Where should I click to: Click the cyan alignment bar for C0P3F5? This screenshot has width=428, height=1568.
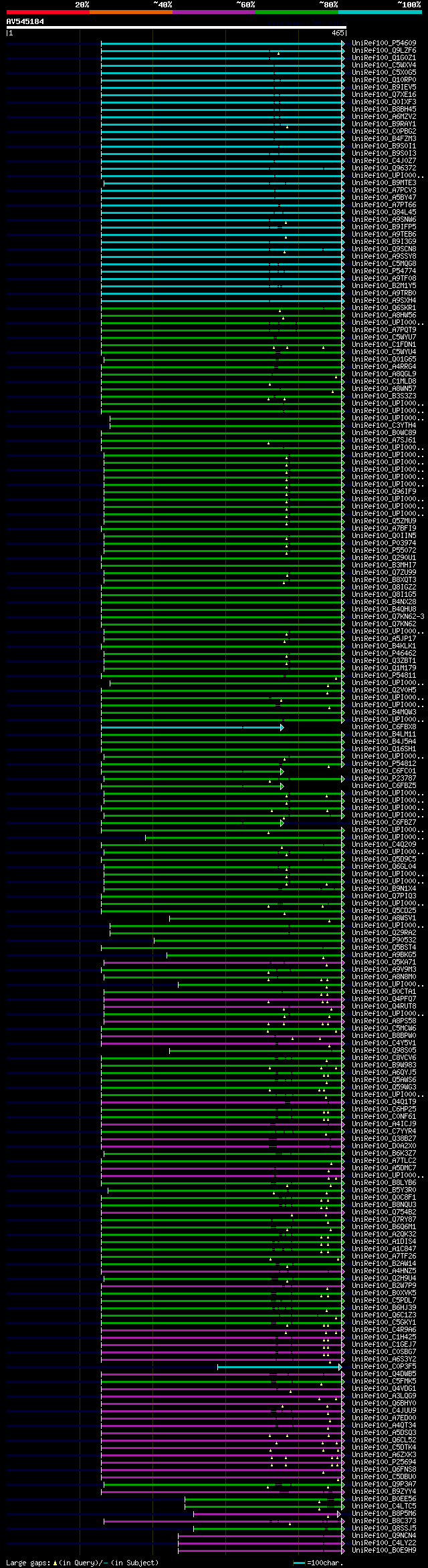pos(280,1367)
